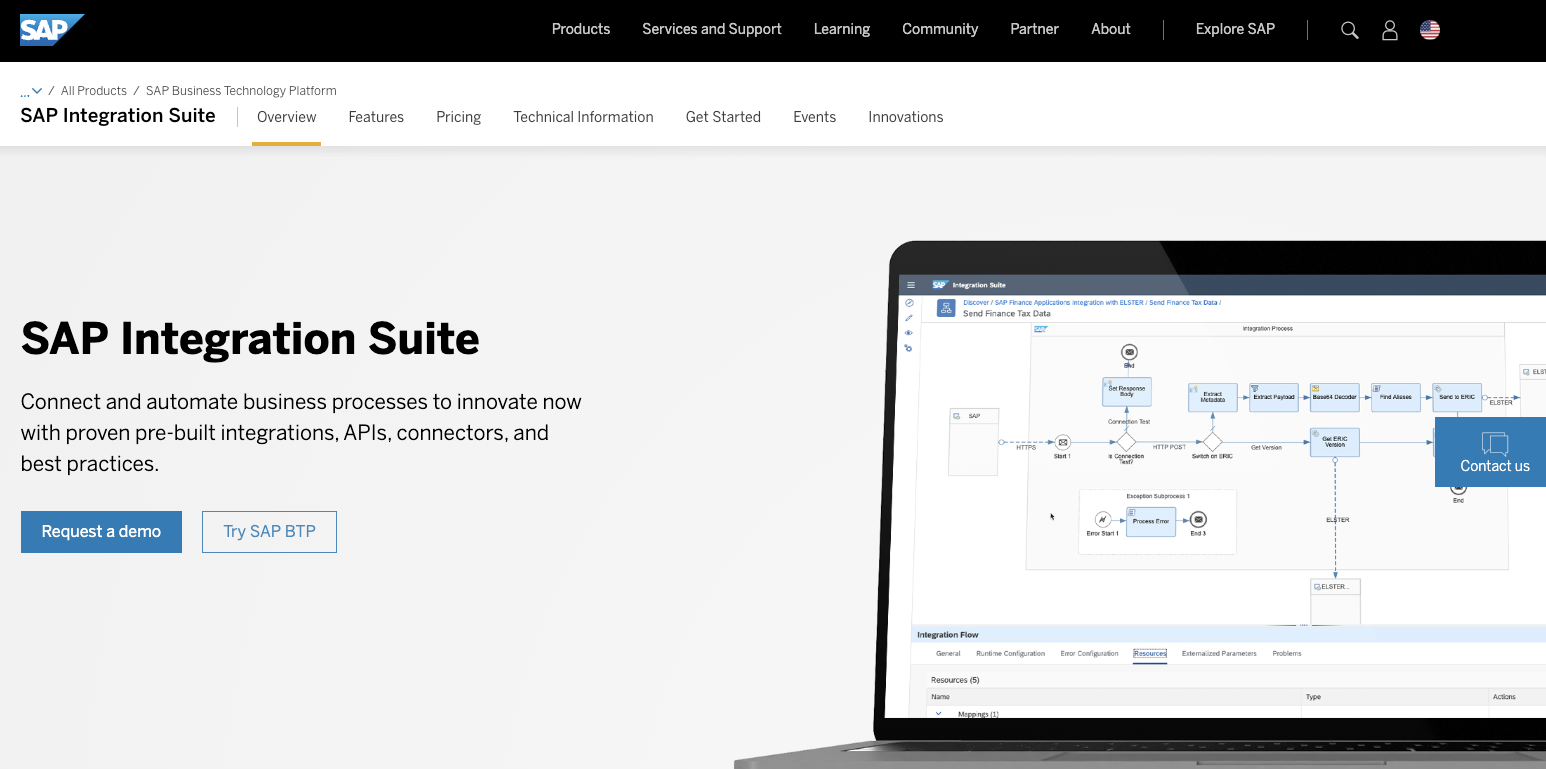
Task: Select the Set Response Body flow step
Action: (x=1127, y=392)
